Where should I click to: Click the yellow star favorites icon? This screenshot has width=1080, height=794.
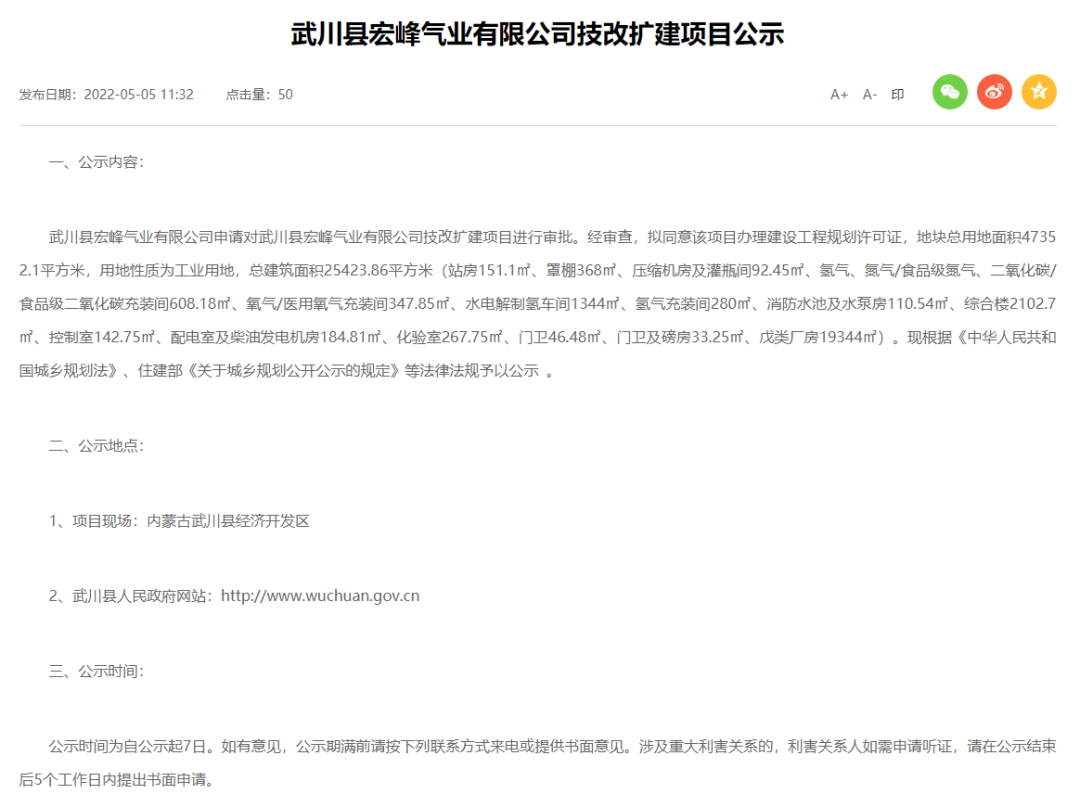point(1039,93)
